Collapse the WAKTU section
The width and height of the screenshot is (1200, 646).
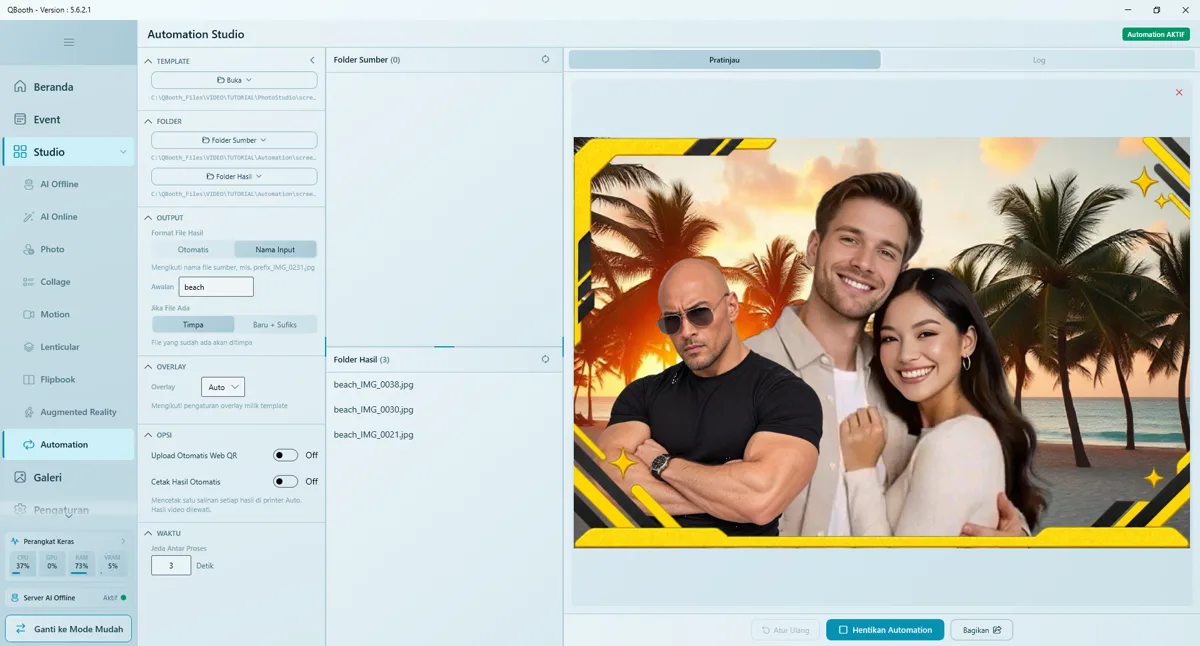[149, 533]
